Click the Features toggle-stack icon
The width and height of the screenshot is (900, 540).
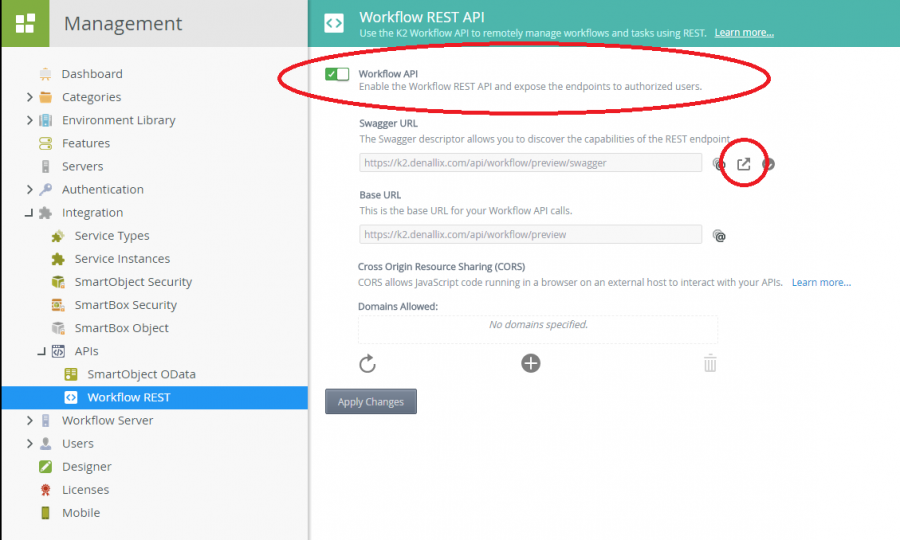click(45, 143)
